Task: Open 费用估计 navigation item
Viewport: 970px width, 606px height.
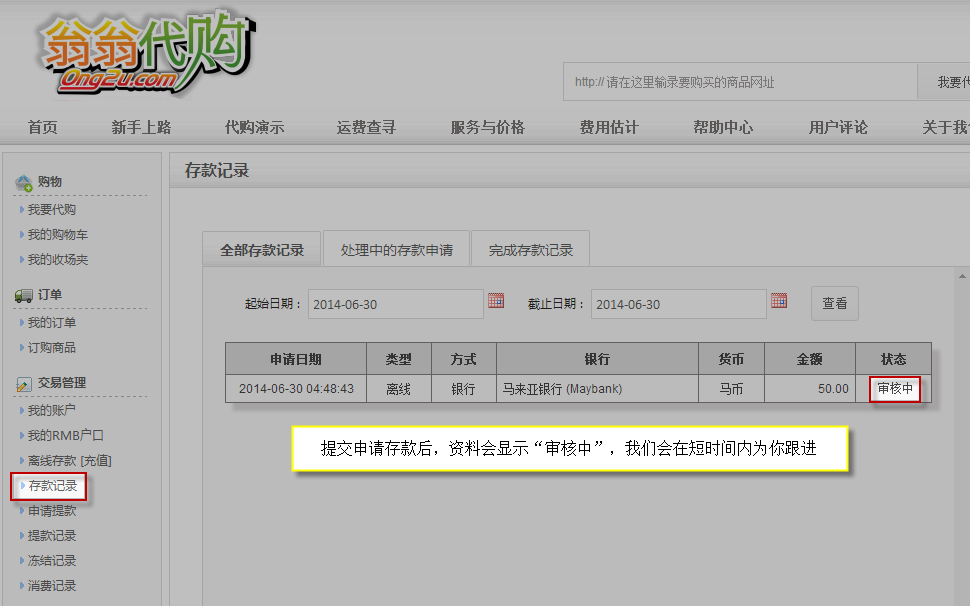Action: [609, 127]
